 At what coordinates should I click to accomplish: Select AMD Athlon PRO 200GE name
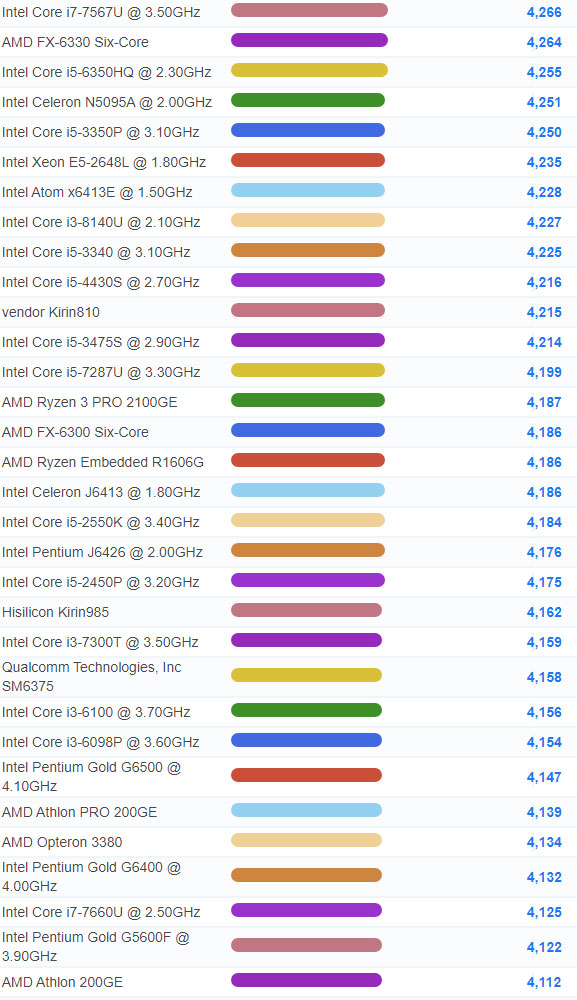(79, 812)
